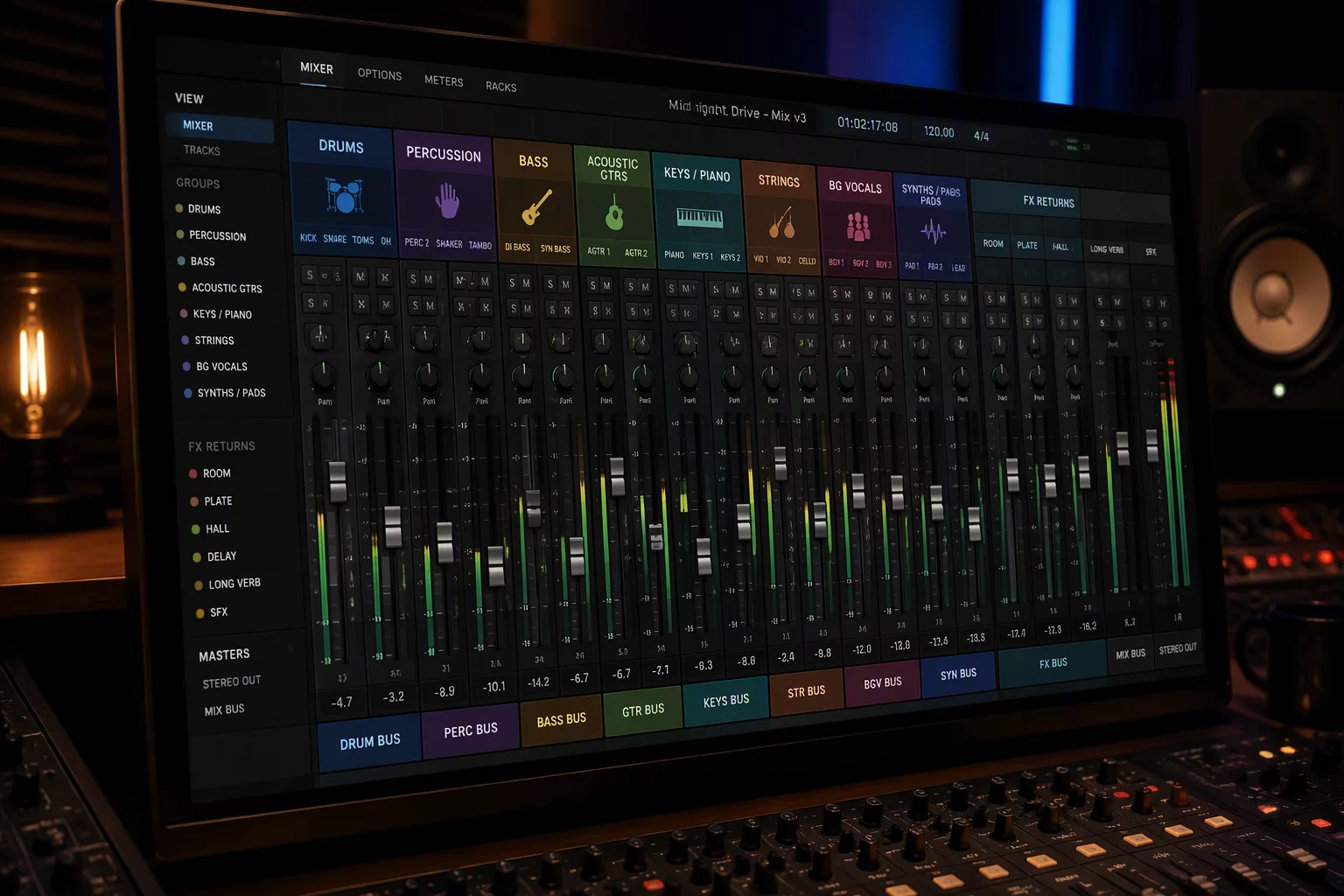Select KEYS / PIANO in the GROUPS list
1344x896 pixels.
(x=222, y=314)
